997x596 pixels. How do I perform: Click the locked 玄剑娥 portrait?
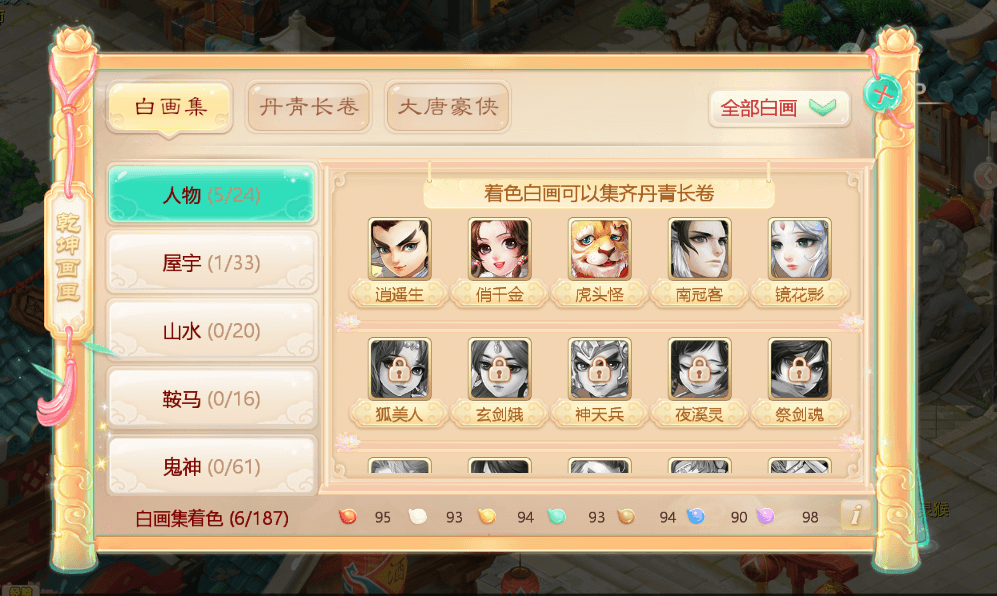[499, 369]
